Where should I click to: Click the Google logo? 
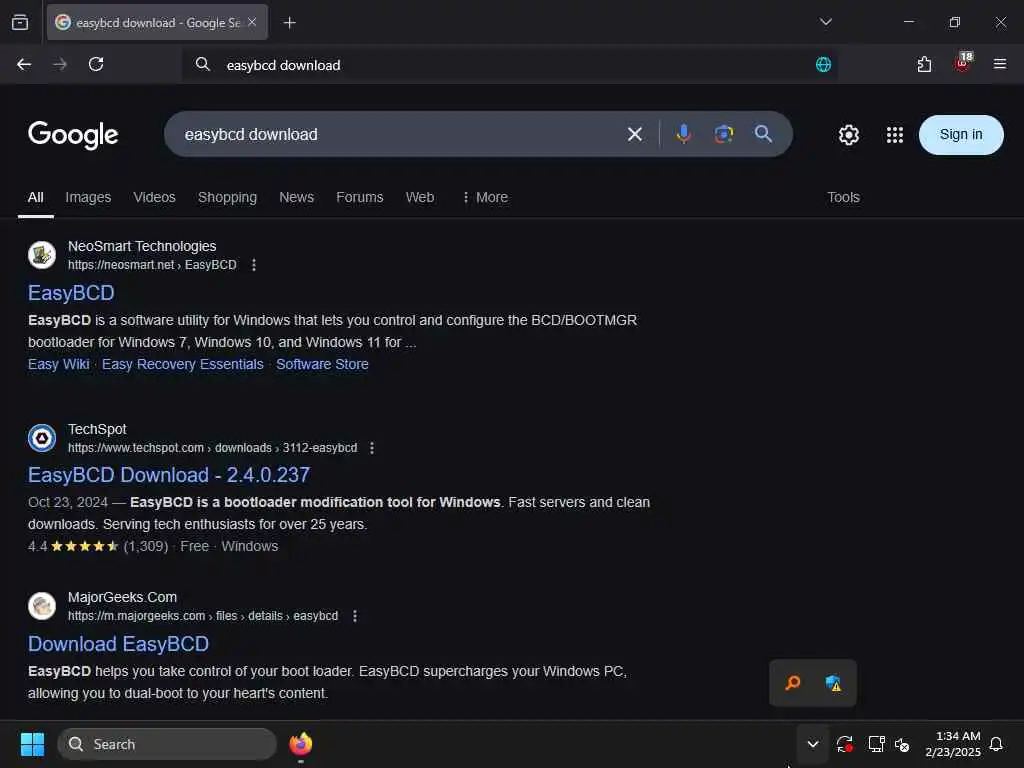coord(73,135)
